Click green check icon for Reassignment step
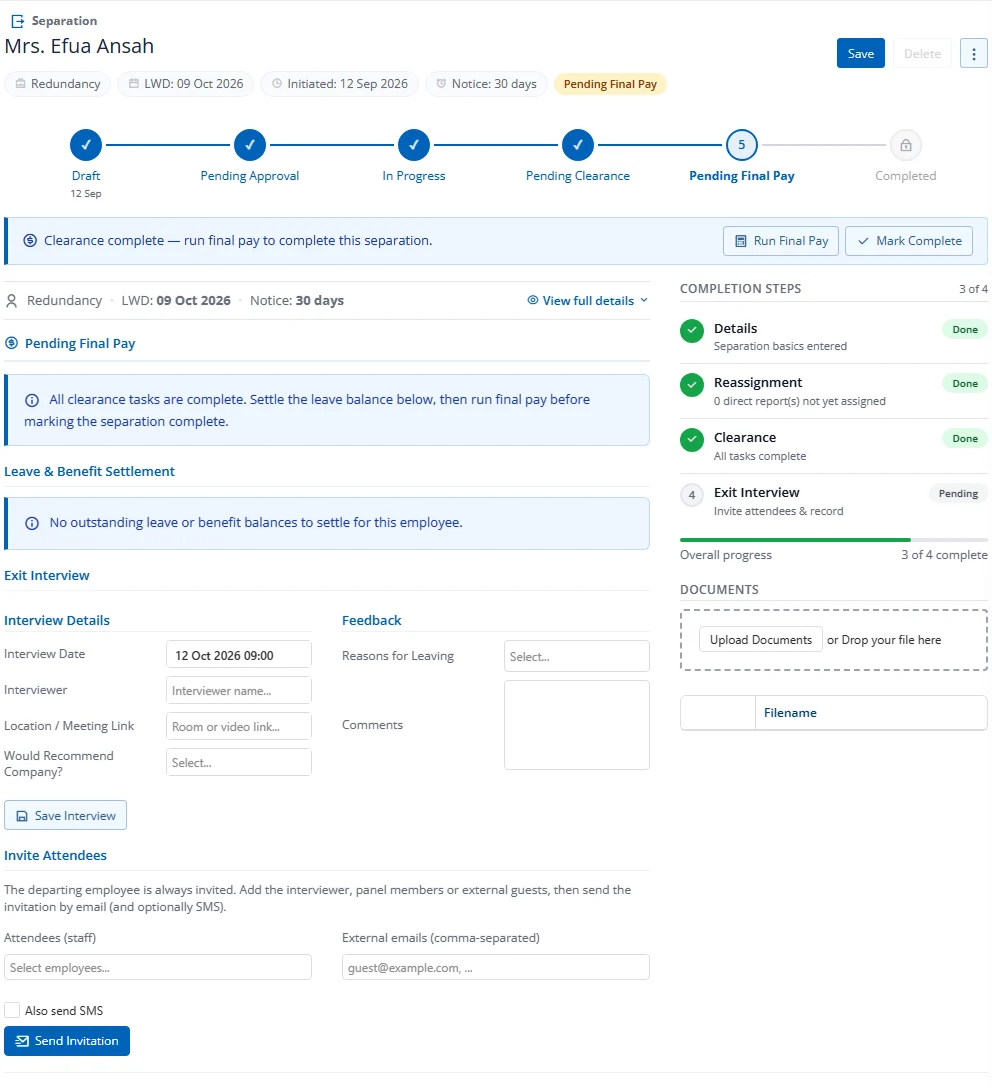 [x=692, y=385]
